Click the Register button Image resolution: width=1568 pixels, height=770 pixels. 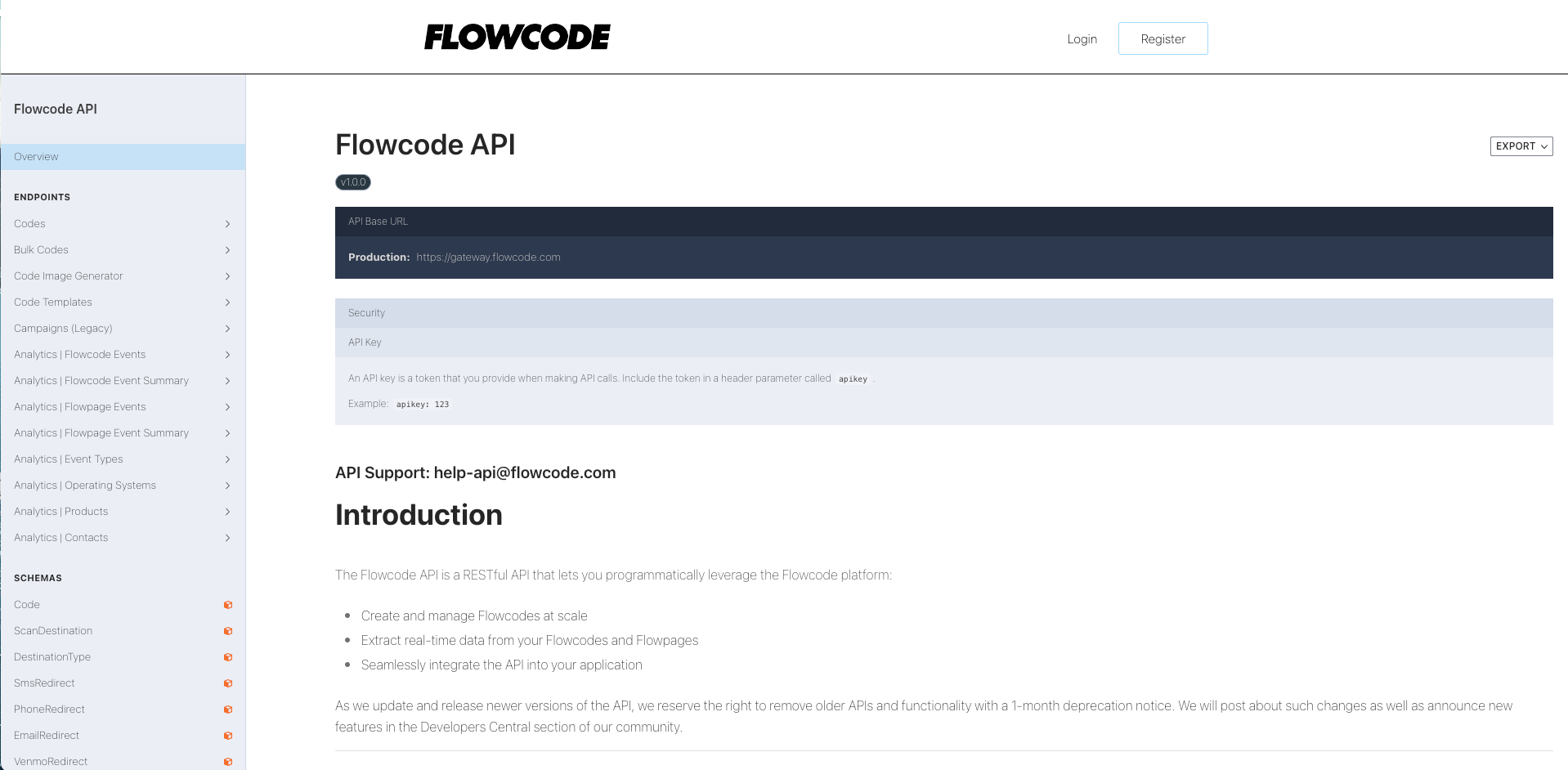point(1163,39)
